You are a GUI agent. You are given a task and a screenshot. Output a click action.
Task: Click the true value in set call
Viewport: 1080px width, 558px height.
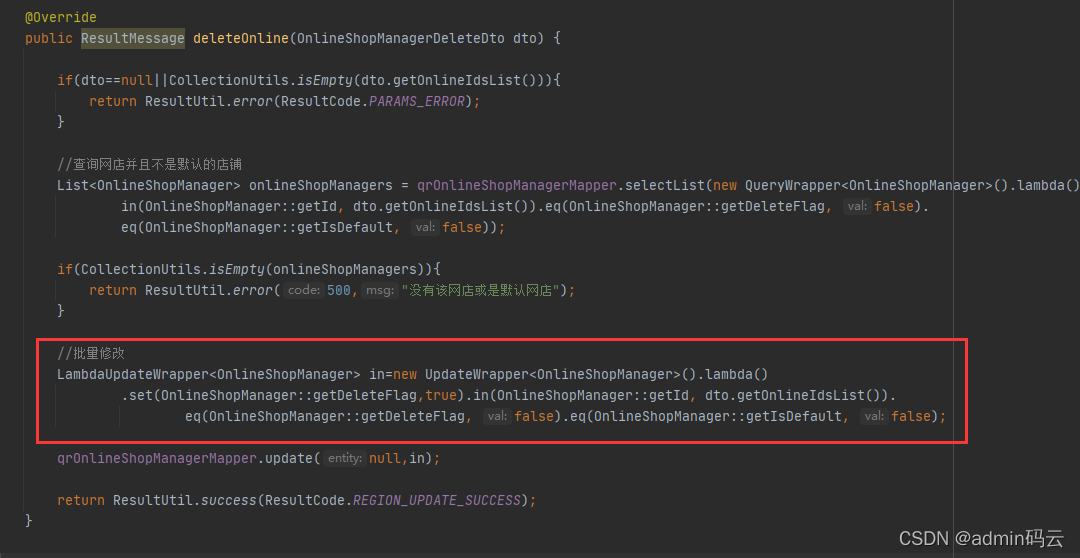coord(441,395)
